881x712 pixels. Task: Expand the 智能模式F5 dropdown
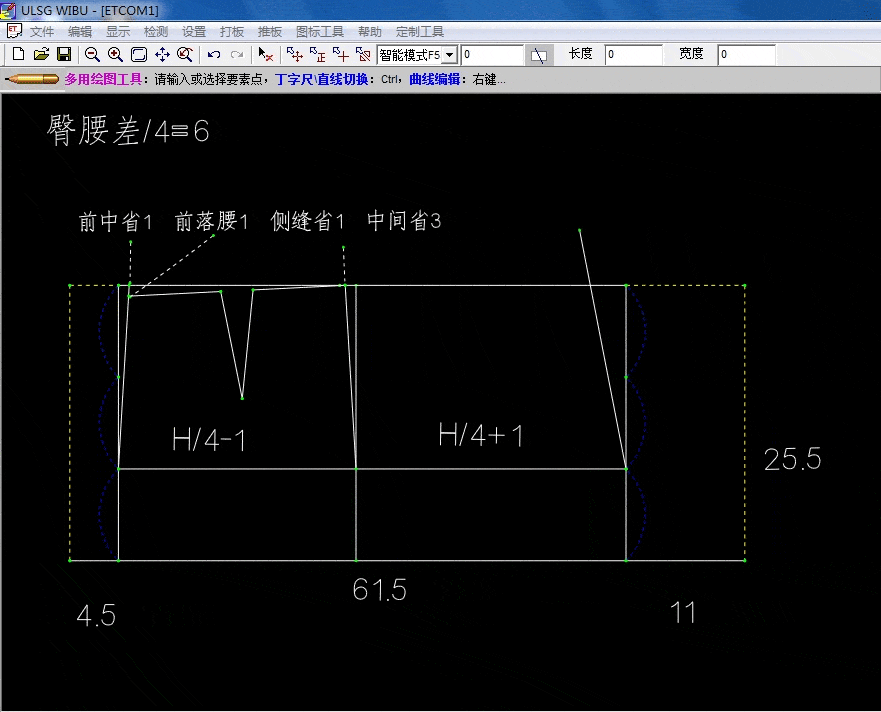pyautogui.click(x=449, y=55)
